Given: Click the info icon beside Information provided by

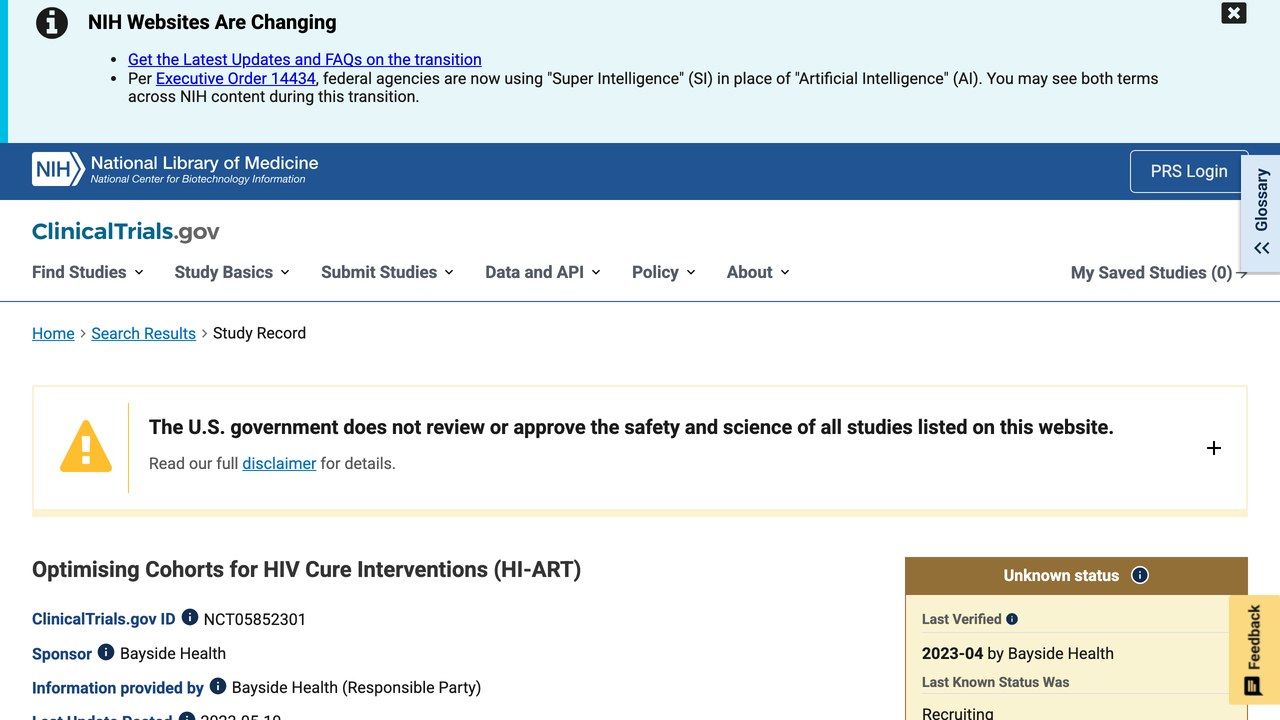Looking at the screenshot, I should [218, 686].
